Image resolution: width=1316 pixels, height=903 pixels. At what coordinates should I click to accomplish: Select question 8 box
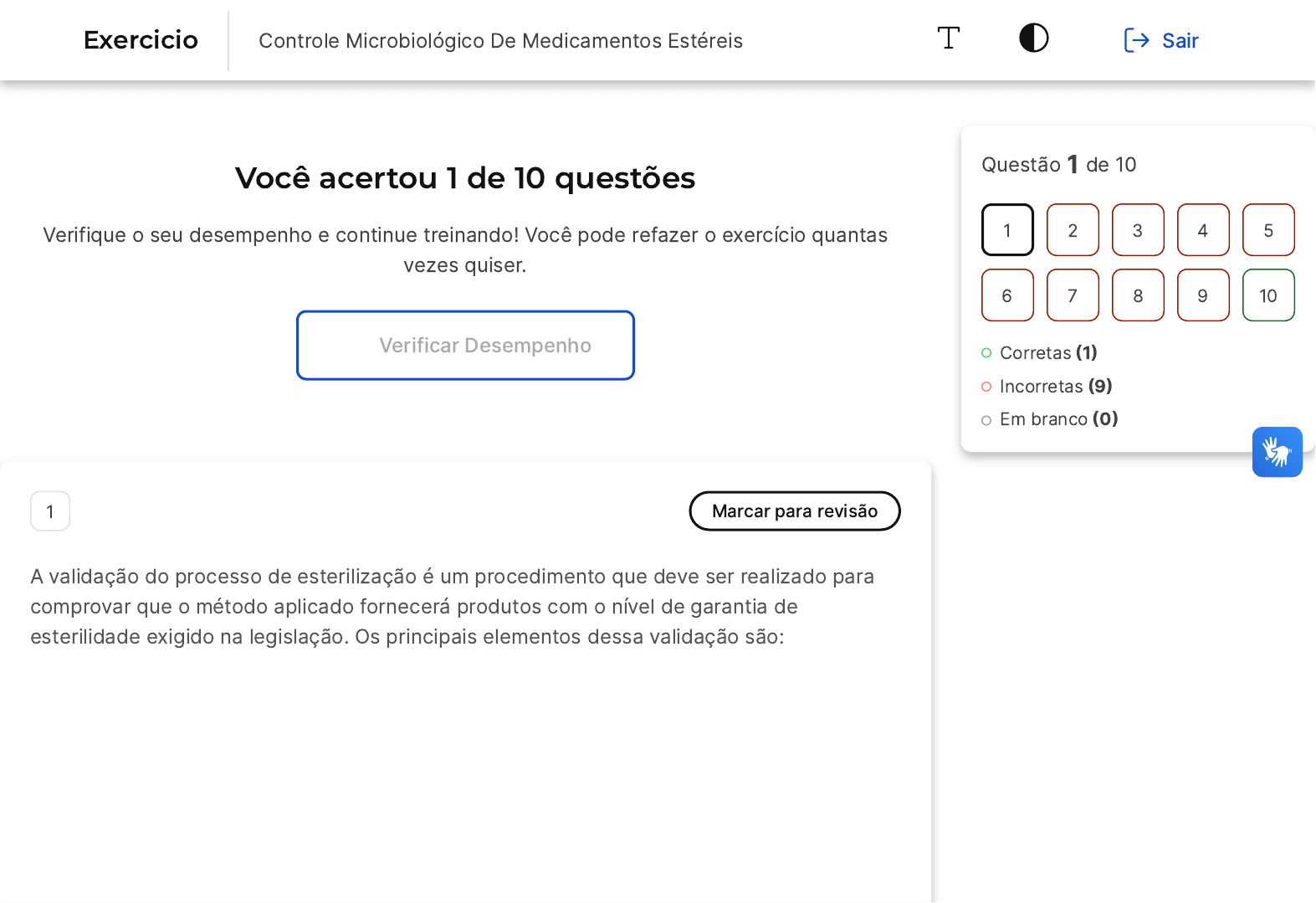1138,295
